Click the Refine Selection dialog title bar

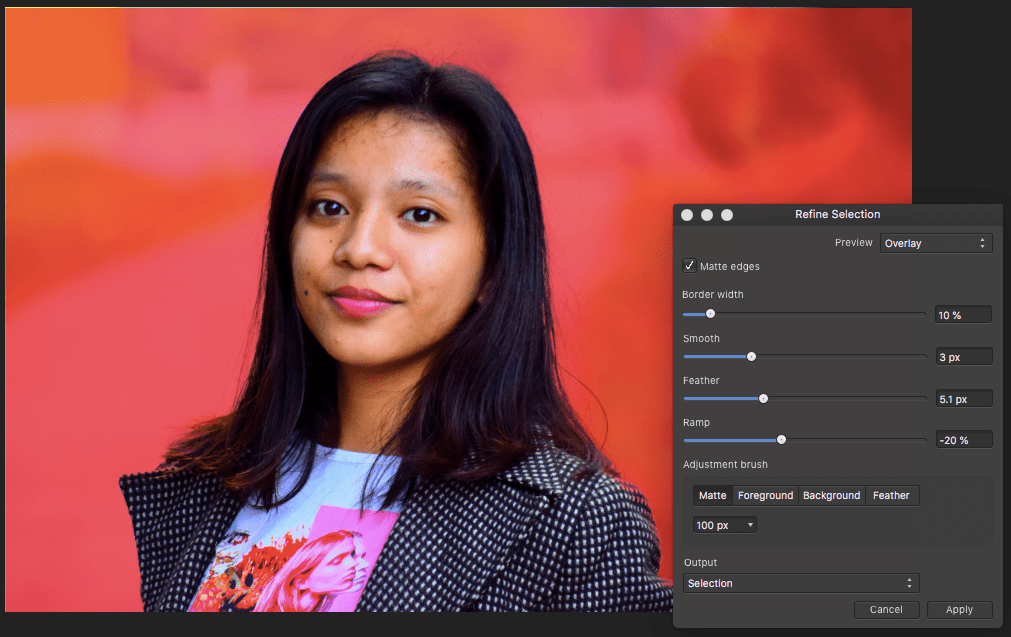(837, 214)
